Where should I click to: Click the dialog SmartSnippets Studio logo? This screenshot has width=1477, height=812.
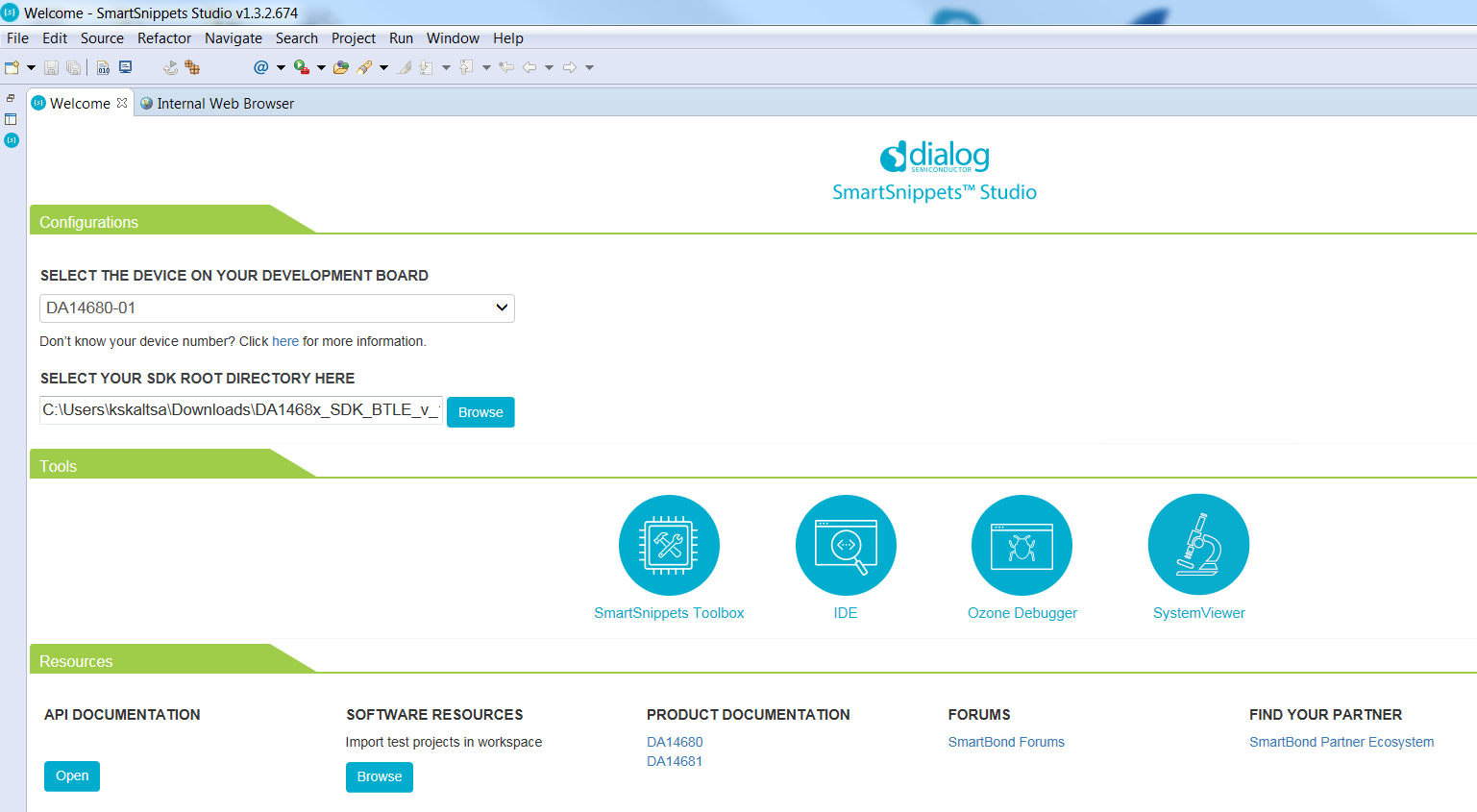(x=934, y=171)
